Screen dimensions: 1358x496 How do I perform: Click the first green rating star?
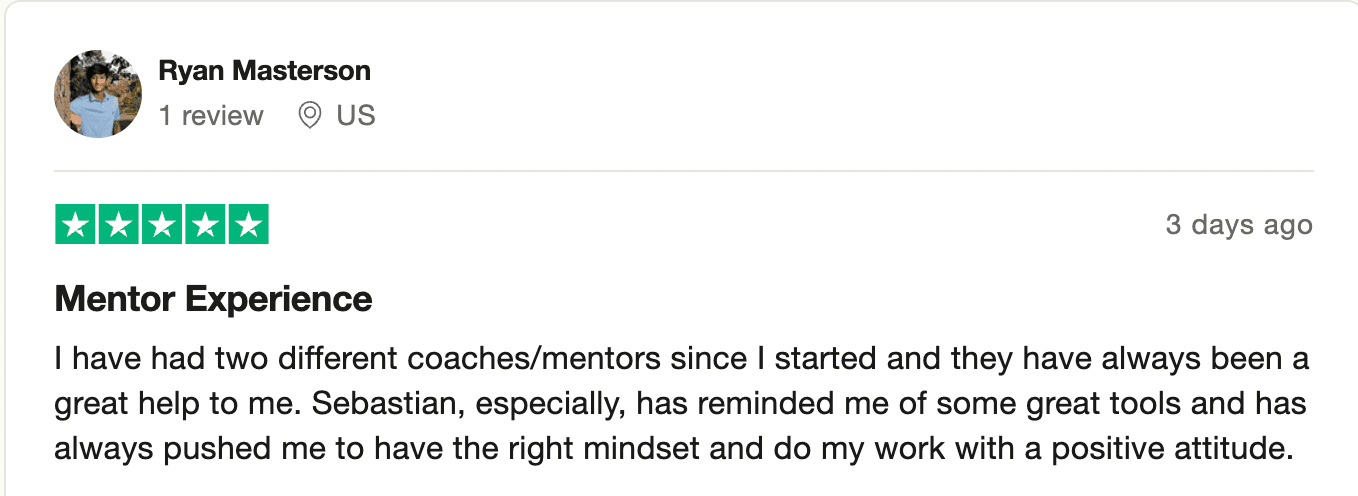75,225
